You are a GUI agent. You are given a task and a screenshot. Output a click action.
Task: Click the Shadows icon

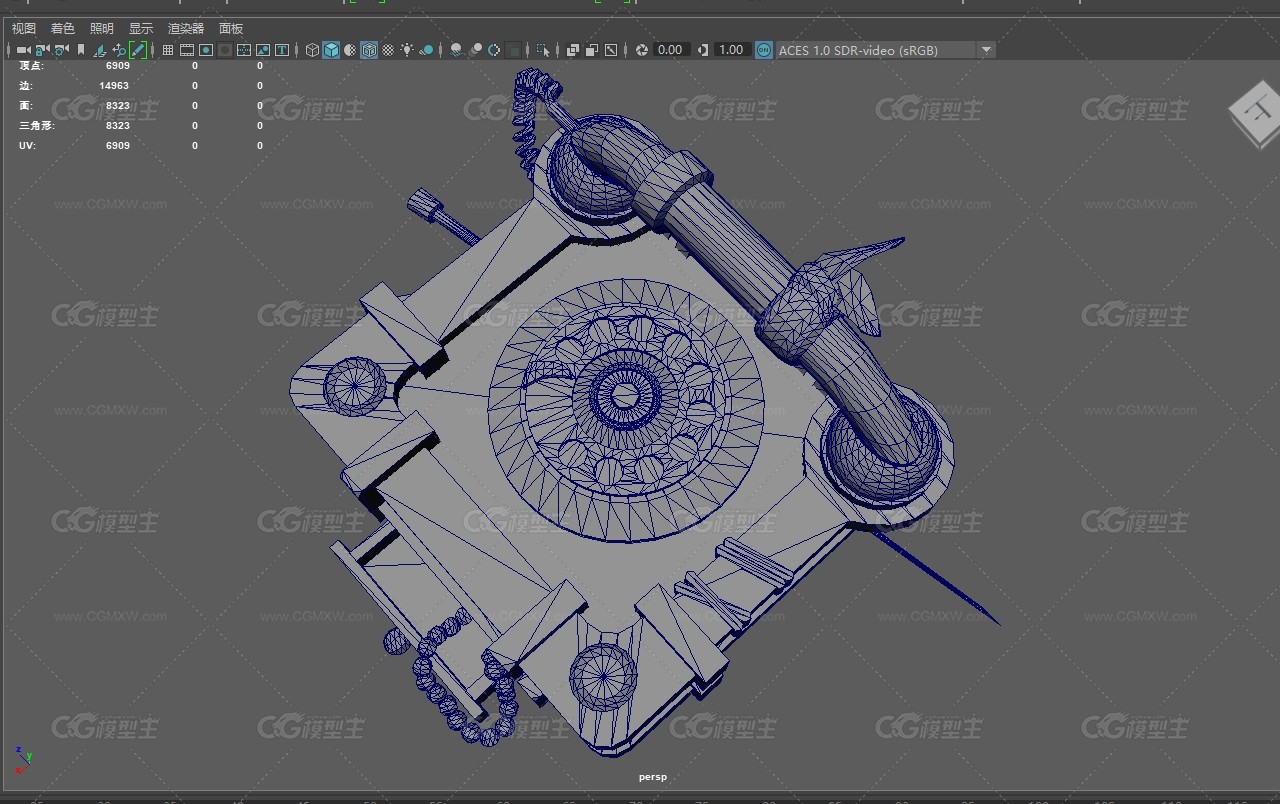[427, 50]
